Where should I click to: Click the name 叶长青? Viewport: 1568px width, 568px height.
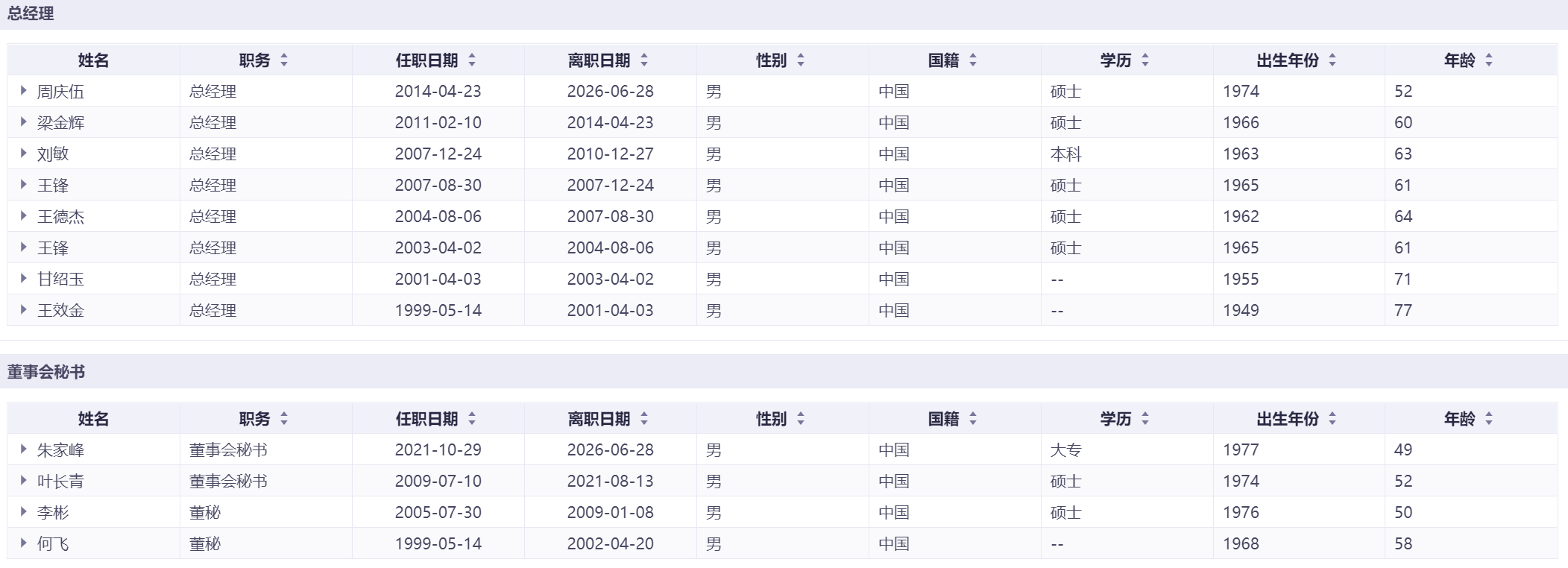click(x=61, y=482)
